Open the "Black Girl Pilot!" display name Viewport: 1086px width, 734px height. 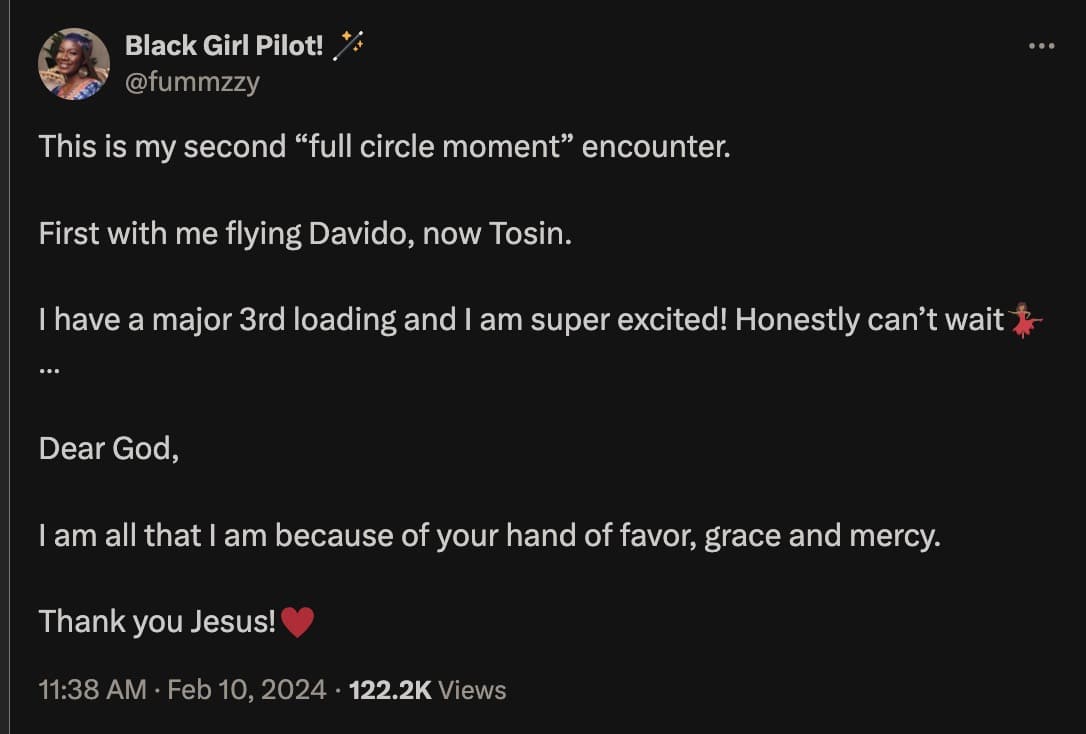coord(224,45)
